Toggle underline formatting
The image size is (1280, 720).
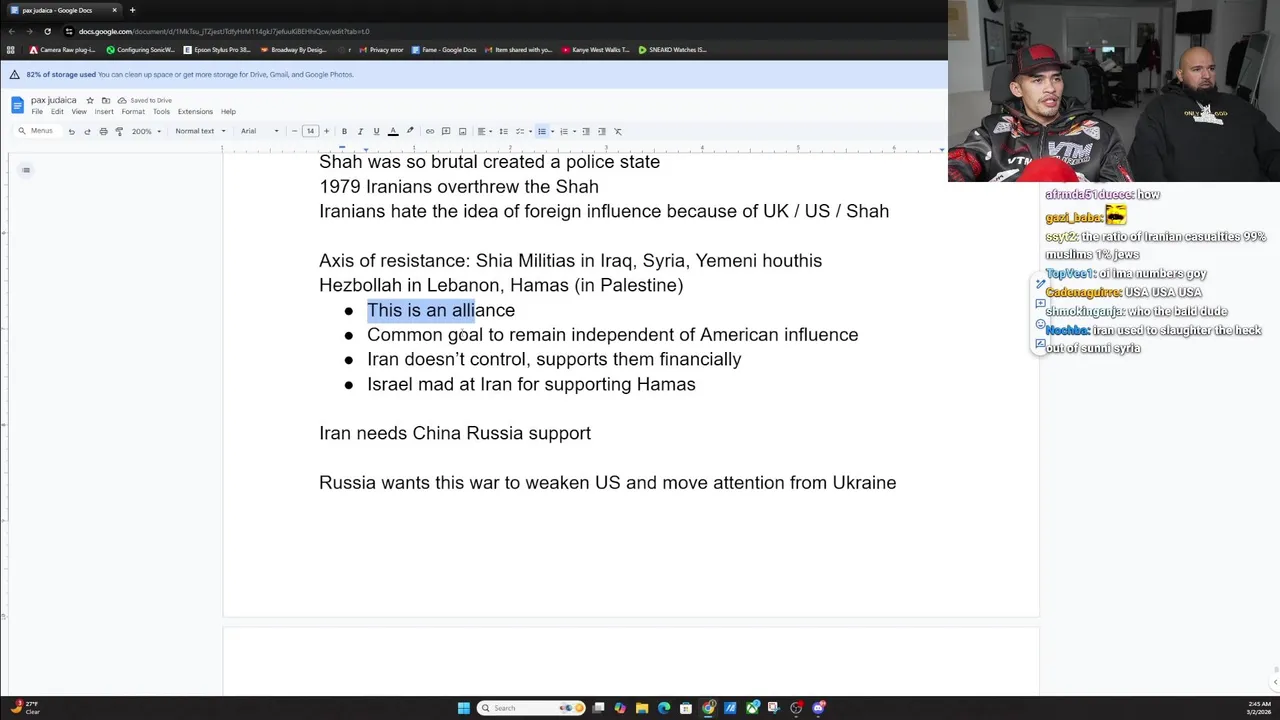tap(376, 131)
